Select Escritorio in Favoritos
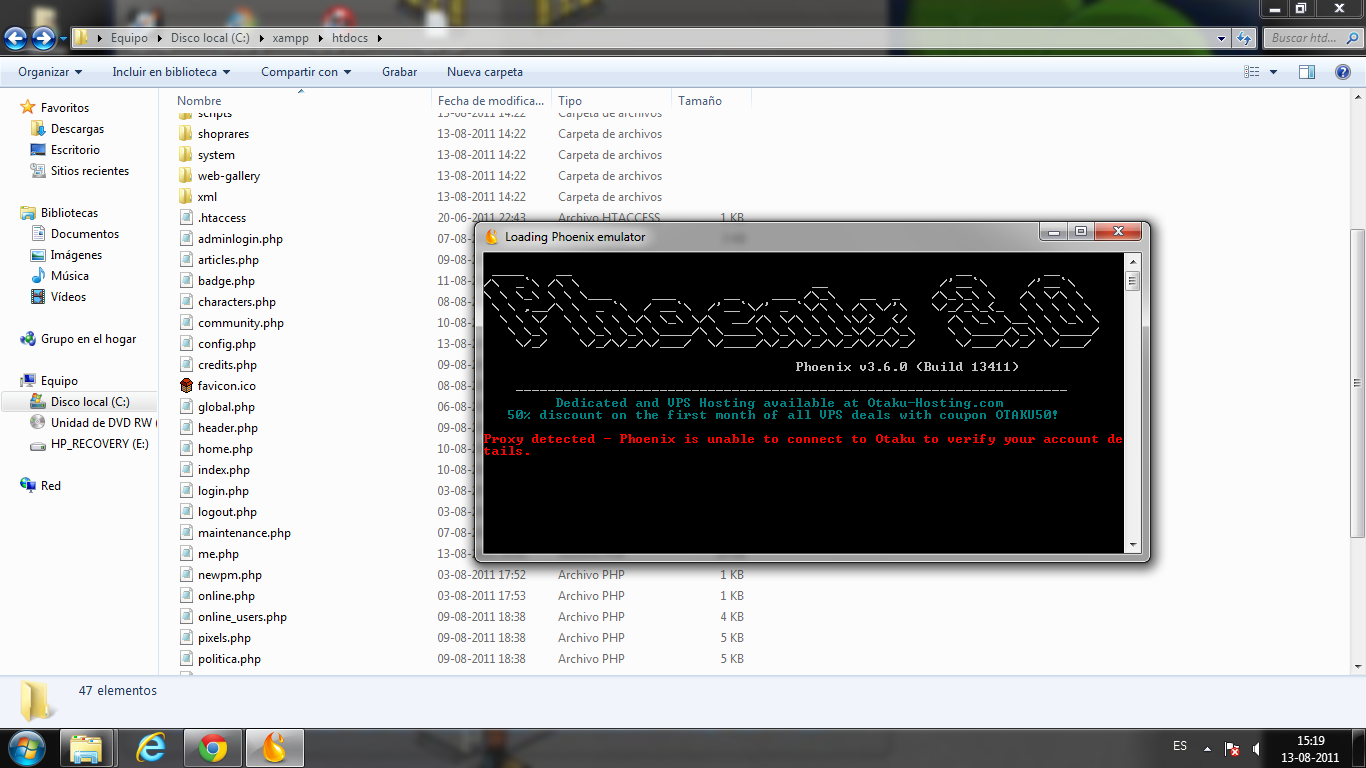 click(x=75, y=150)
